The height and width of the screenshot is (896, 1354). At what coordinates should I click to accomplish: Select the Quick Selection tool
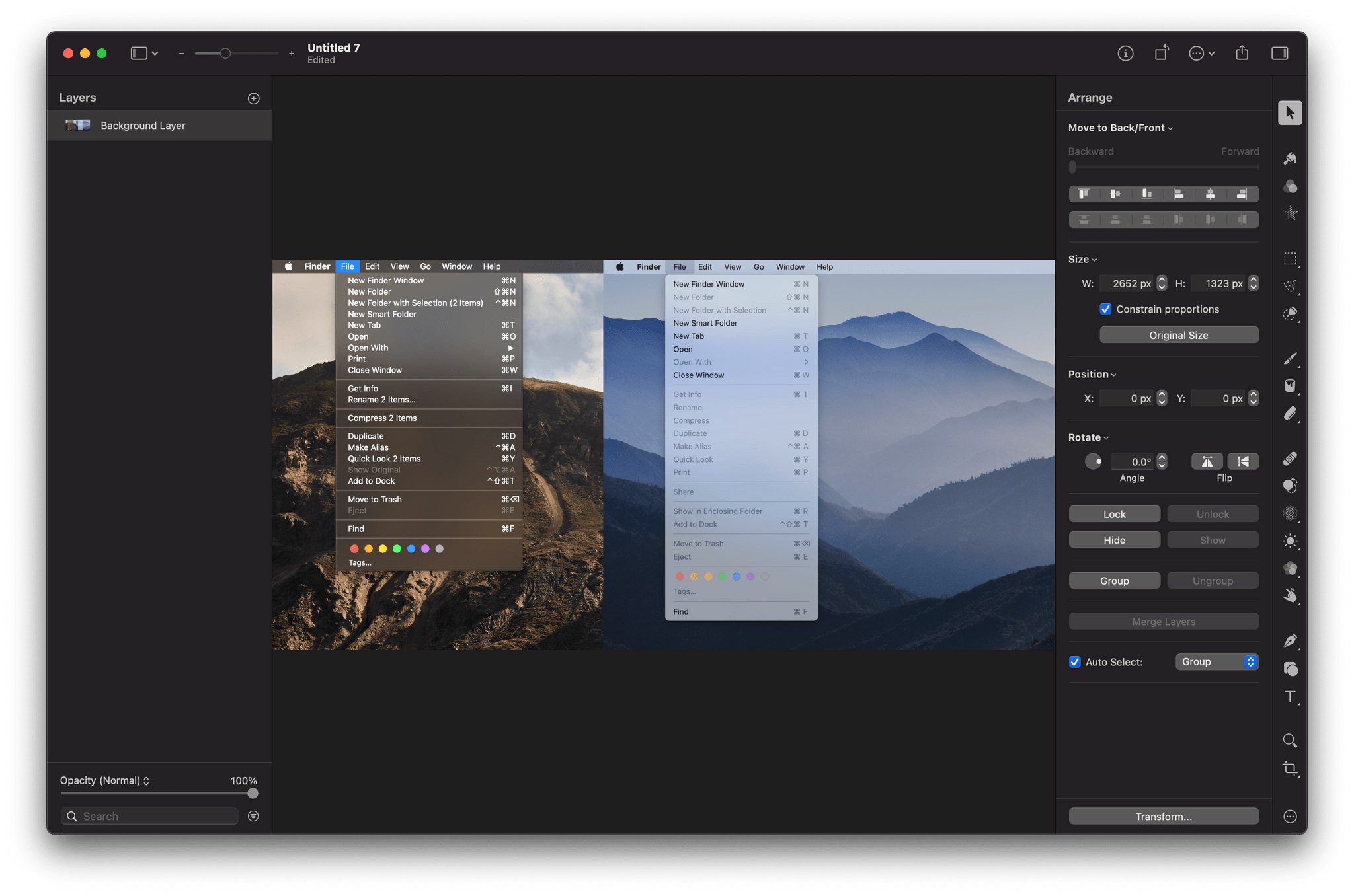(1290, 313)
